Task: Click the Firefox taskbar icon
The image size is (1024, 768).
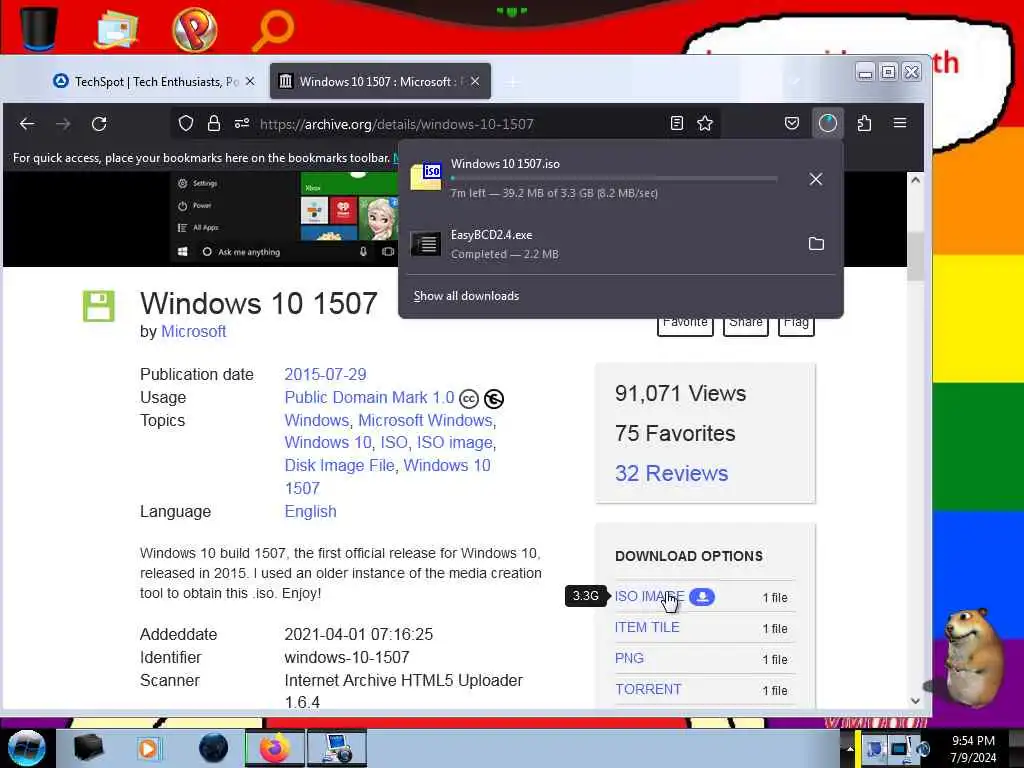Action: (275, 748)
